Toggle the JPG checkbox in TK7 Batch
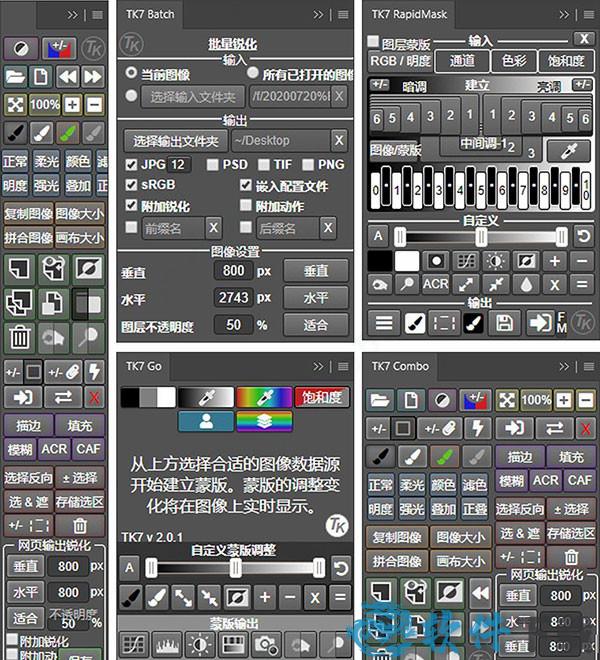 tap(131, 164)
